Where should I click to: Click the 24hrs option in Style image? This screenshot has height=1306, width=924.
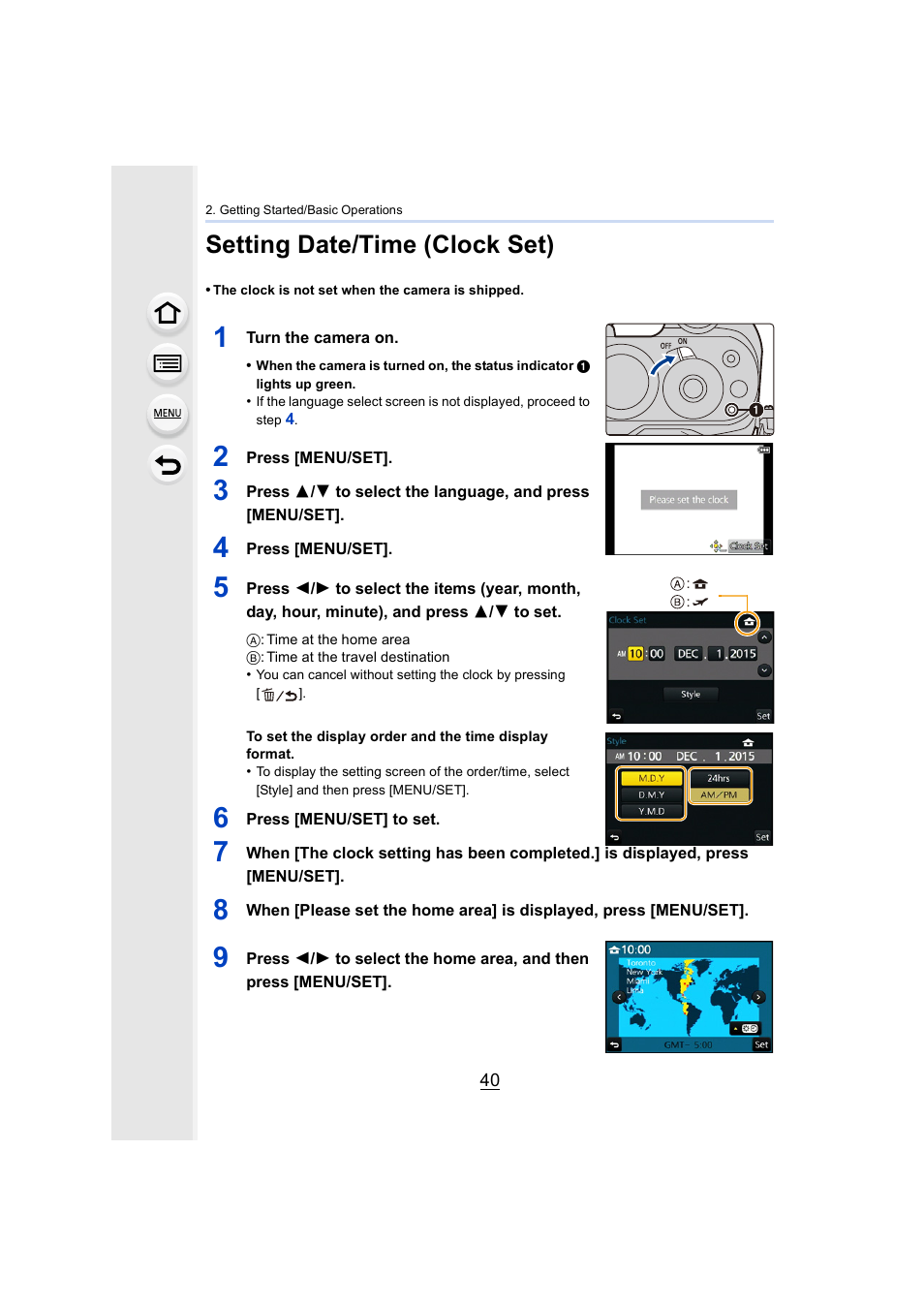(x=719, y=778)
